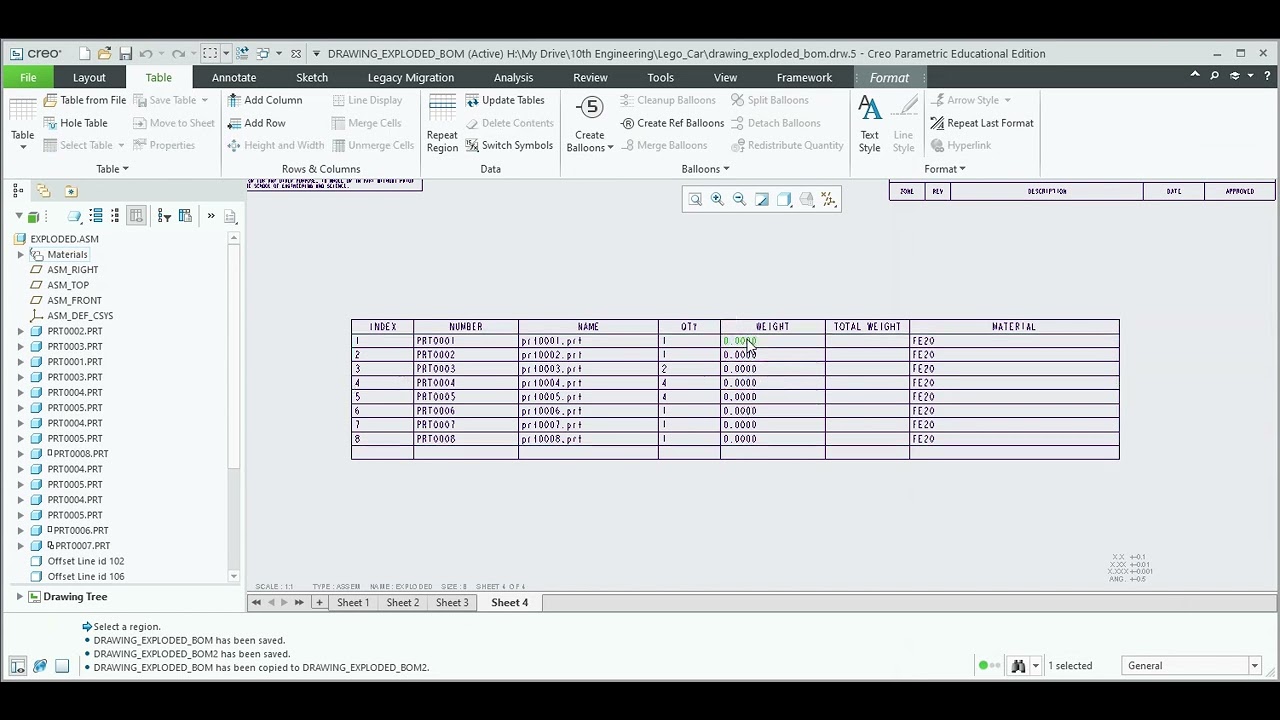Viewport: 1280px width, 720px height.
Task: Go to first sheet arrow button
Action: point(256,603)
